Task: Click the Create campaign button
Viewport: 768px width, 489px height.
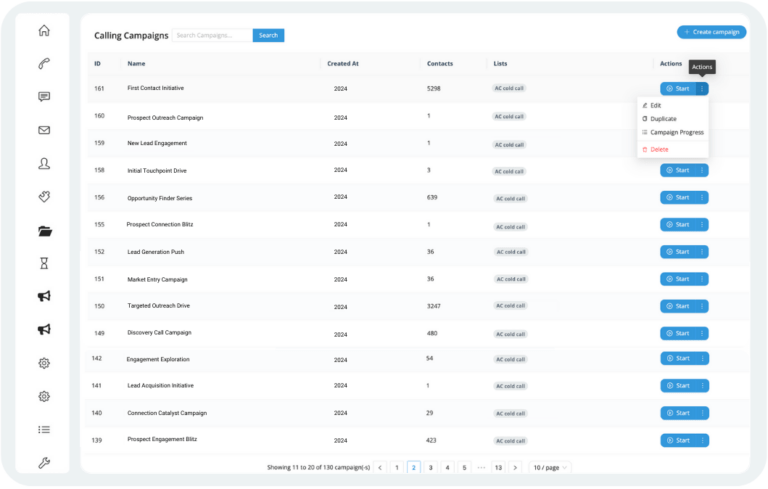Action: click(x=712, y=32)
